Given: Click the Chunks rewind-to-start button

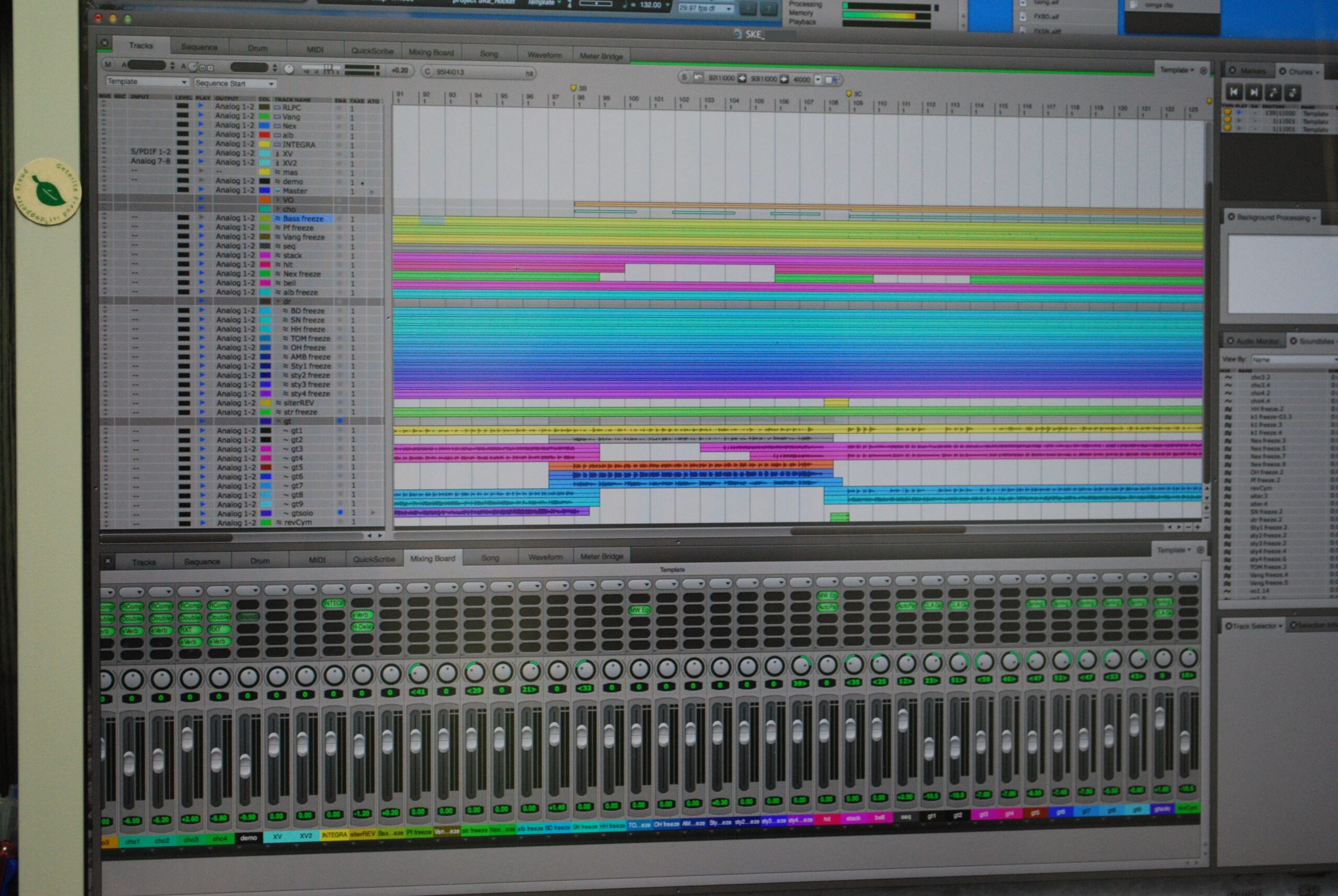Looking at the screenshot, I should [1234, 91].
